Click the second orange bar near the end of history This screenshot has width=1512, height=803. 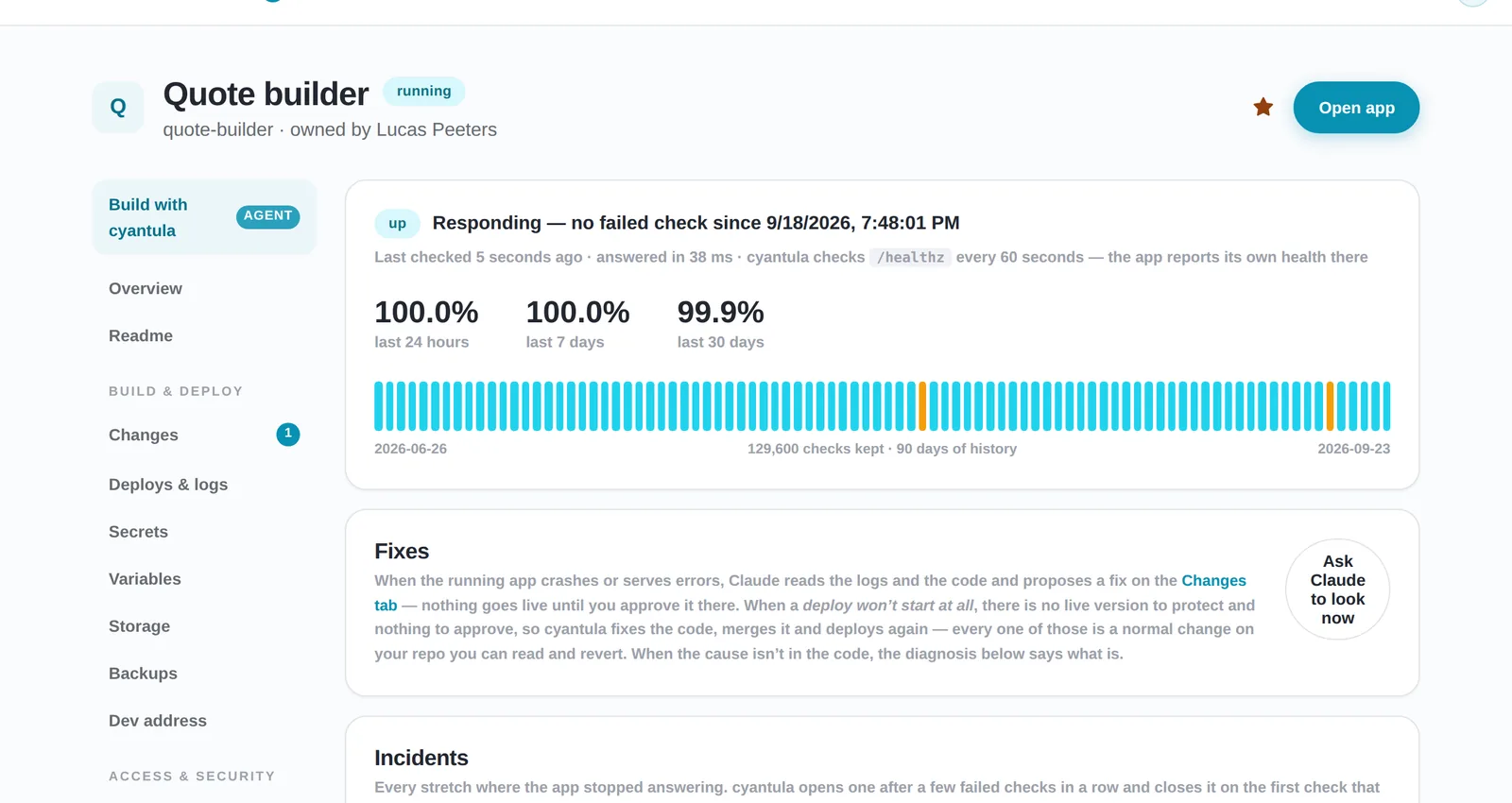pos(1331,406)
